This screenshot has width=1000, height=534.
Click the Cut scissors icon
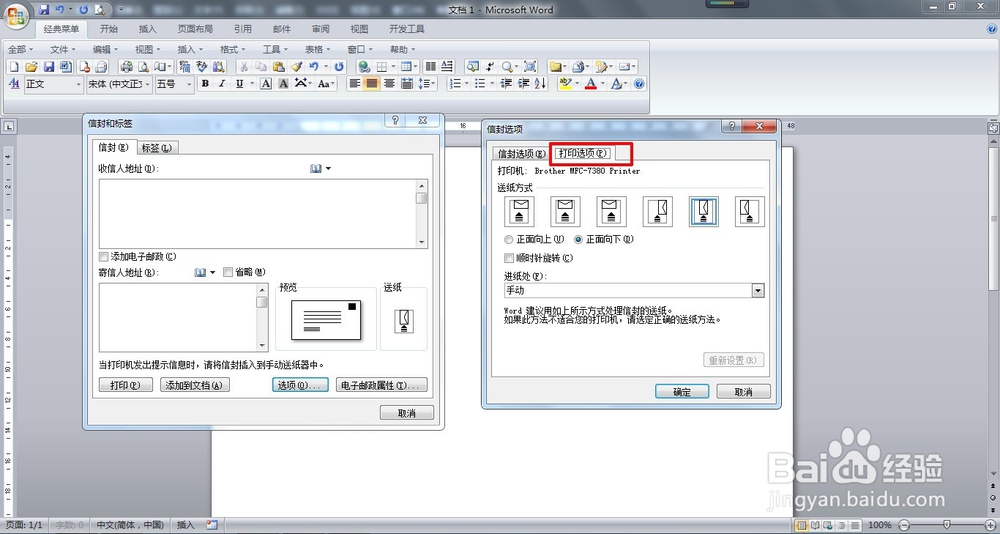(244, 66)
